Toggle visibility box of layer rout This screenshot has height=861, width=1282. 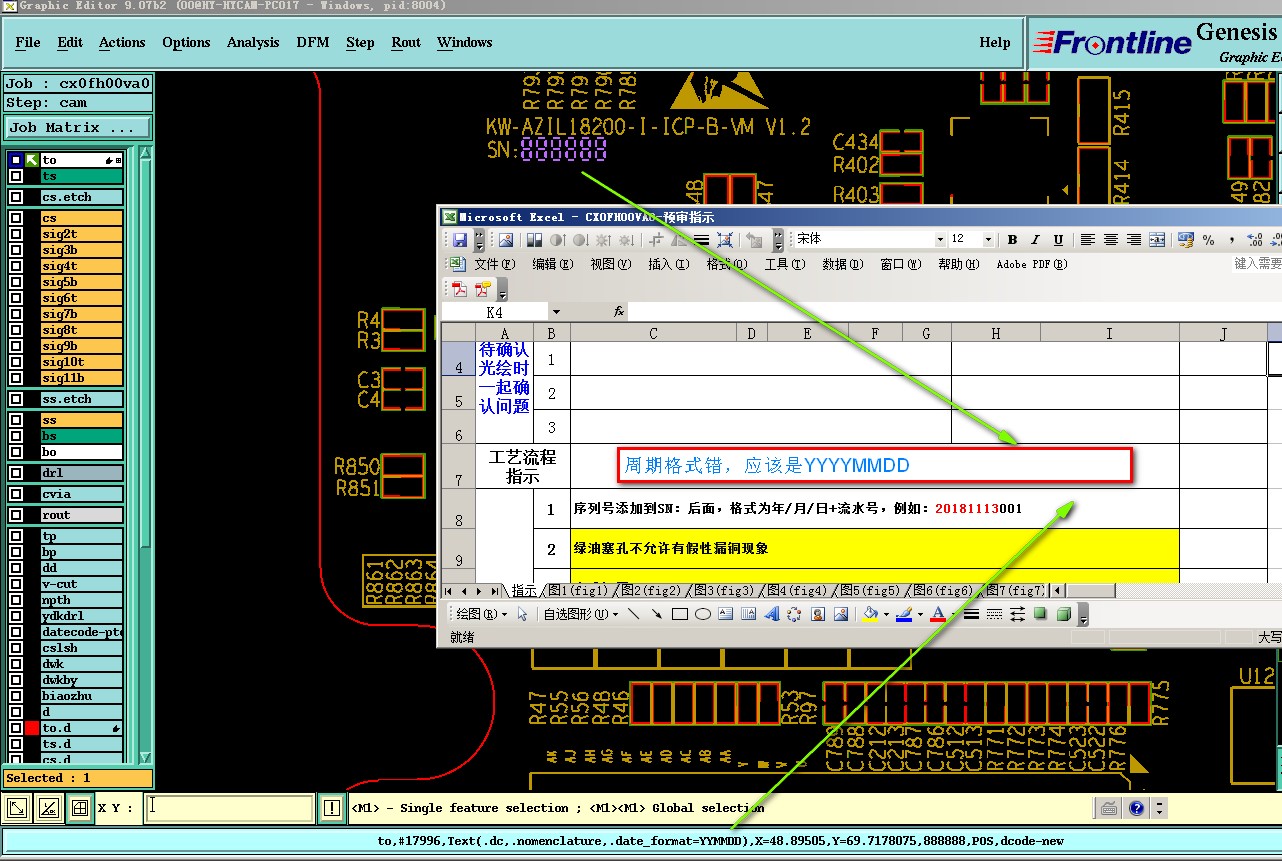[x=16, y=515]
